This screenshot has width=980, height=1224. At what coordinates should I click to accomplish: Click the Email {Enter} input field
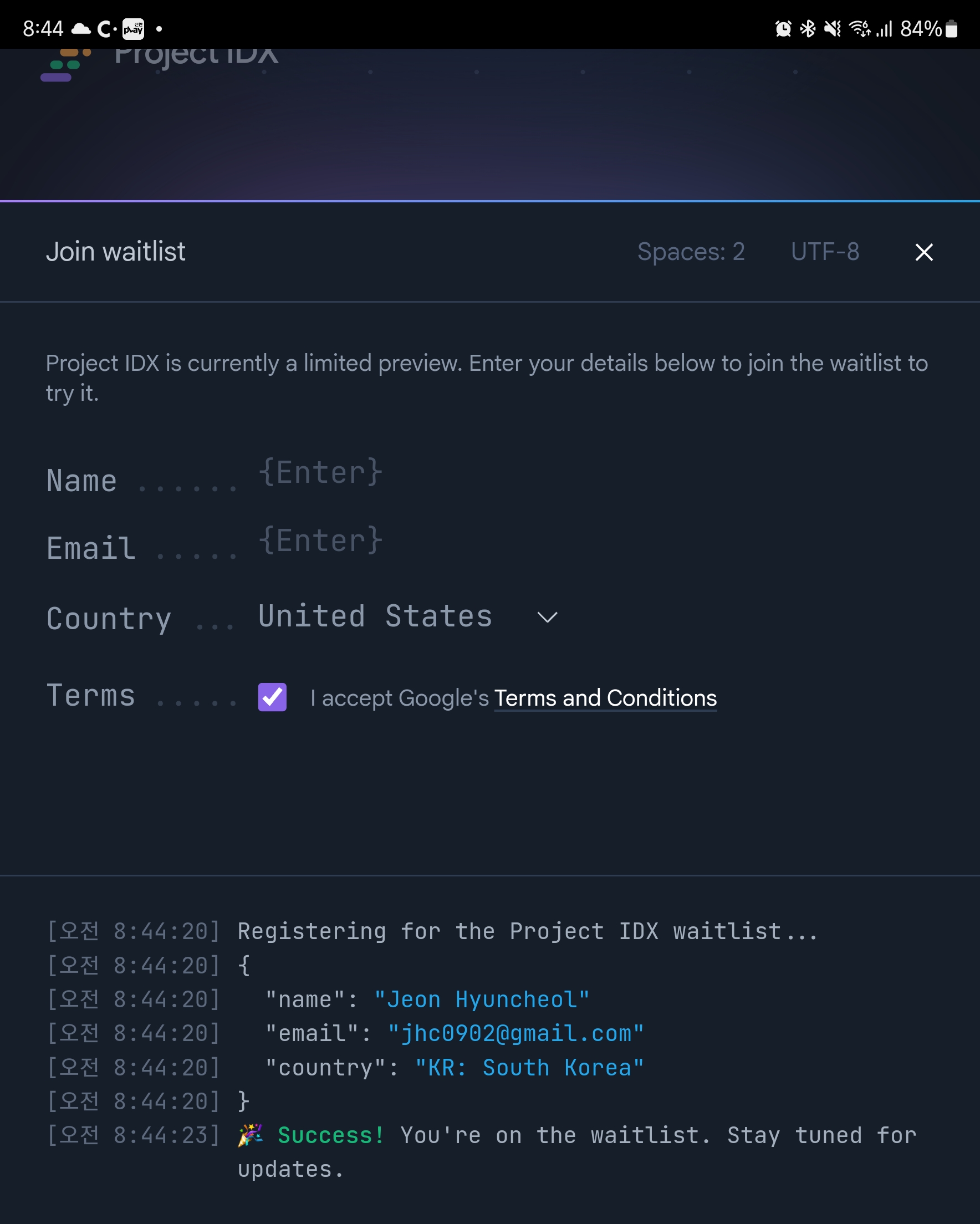pos(321,540)
